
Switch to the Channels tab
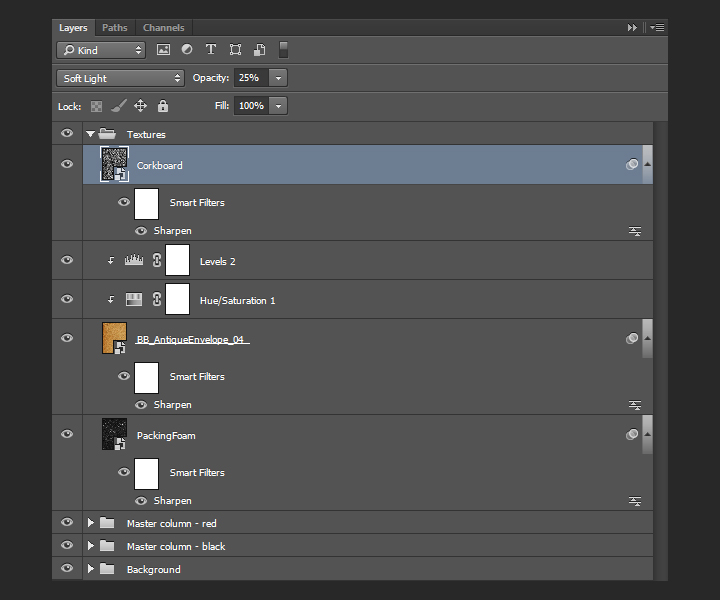163,28
